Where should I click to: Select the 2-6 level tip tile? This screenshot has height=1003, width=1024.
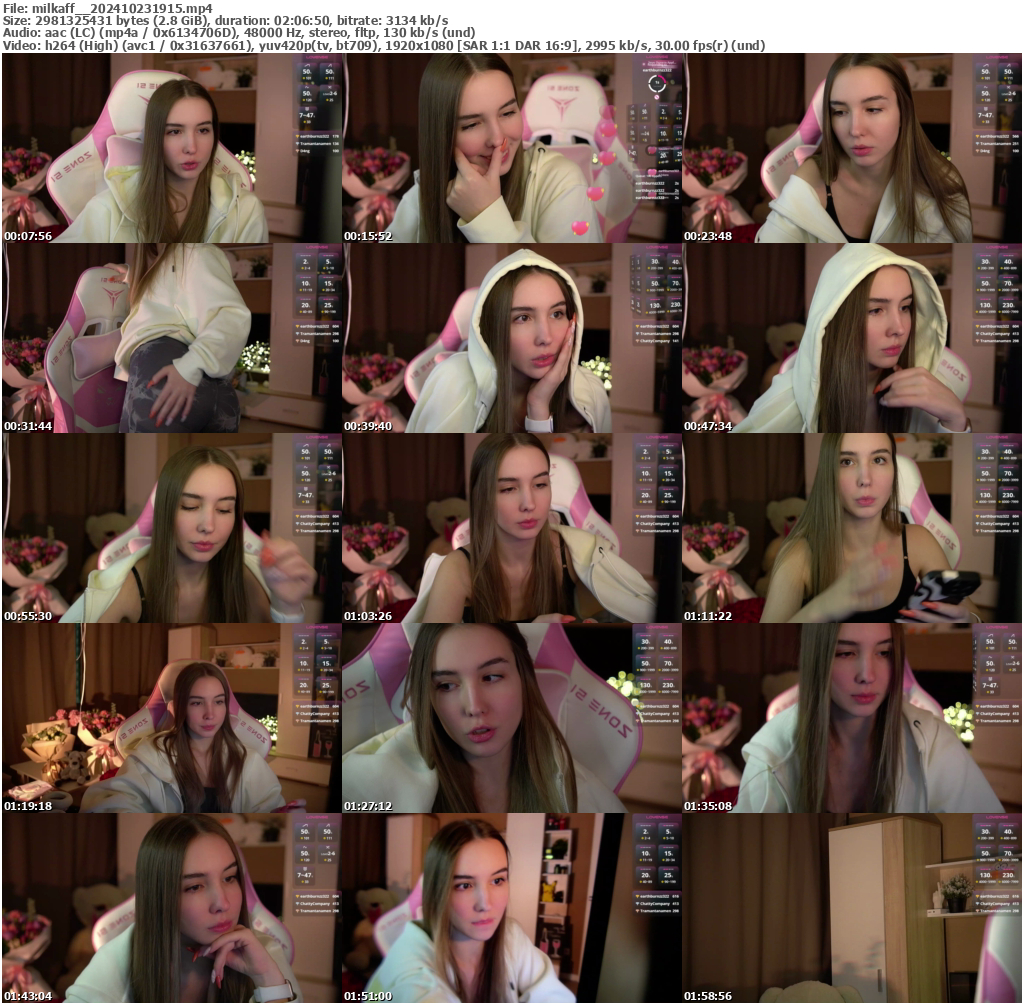1007,94
